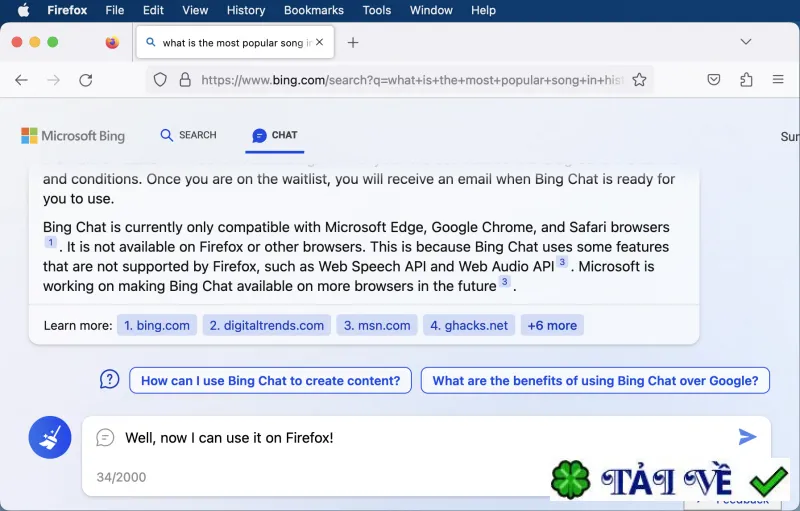Close the current browser tab
800x511 pixels.
point(319,42)
